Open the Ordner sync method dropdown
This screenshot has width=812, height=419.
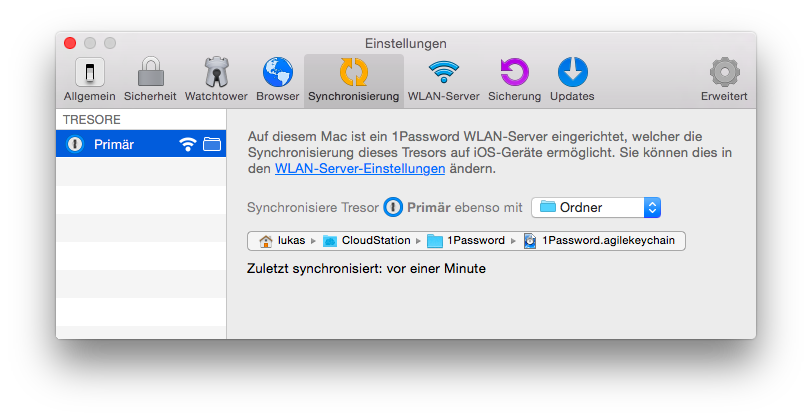[596, 208]
